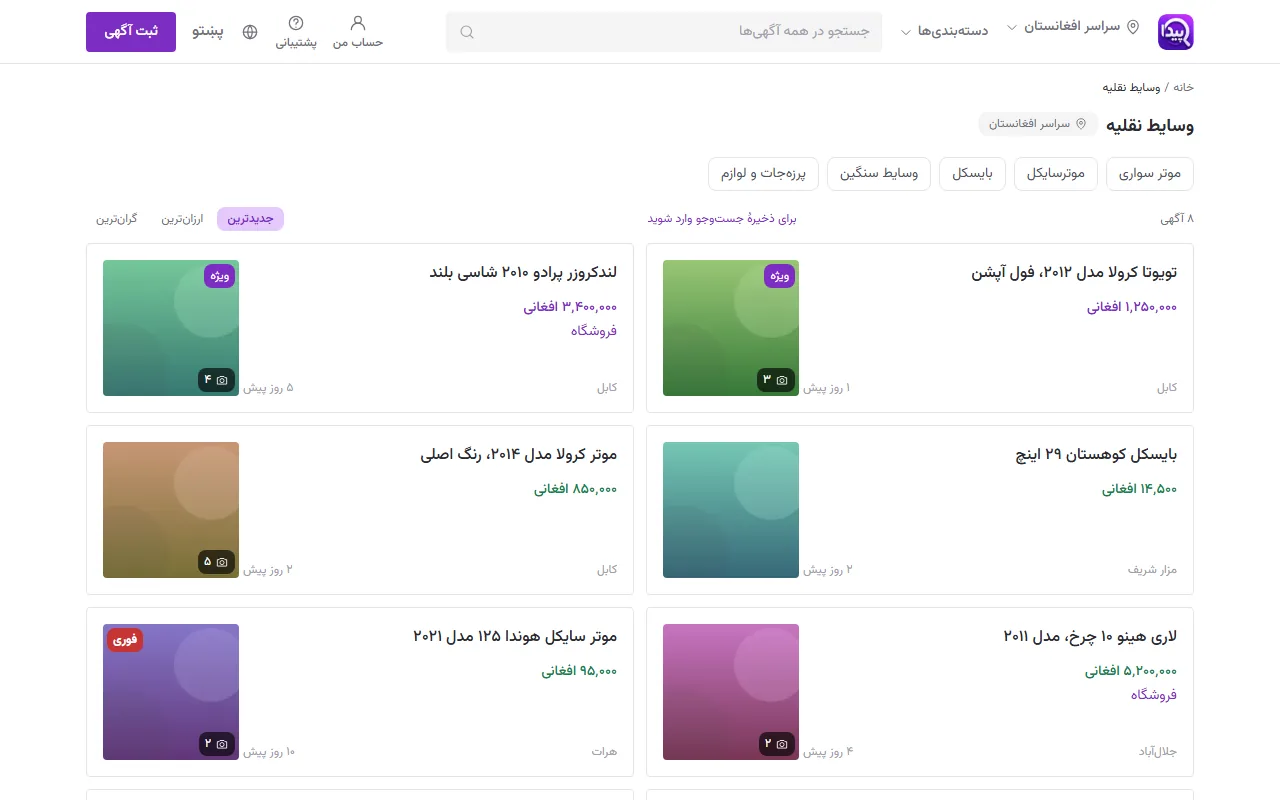Click photo count badge on Honda 125 listing

216,744
